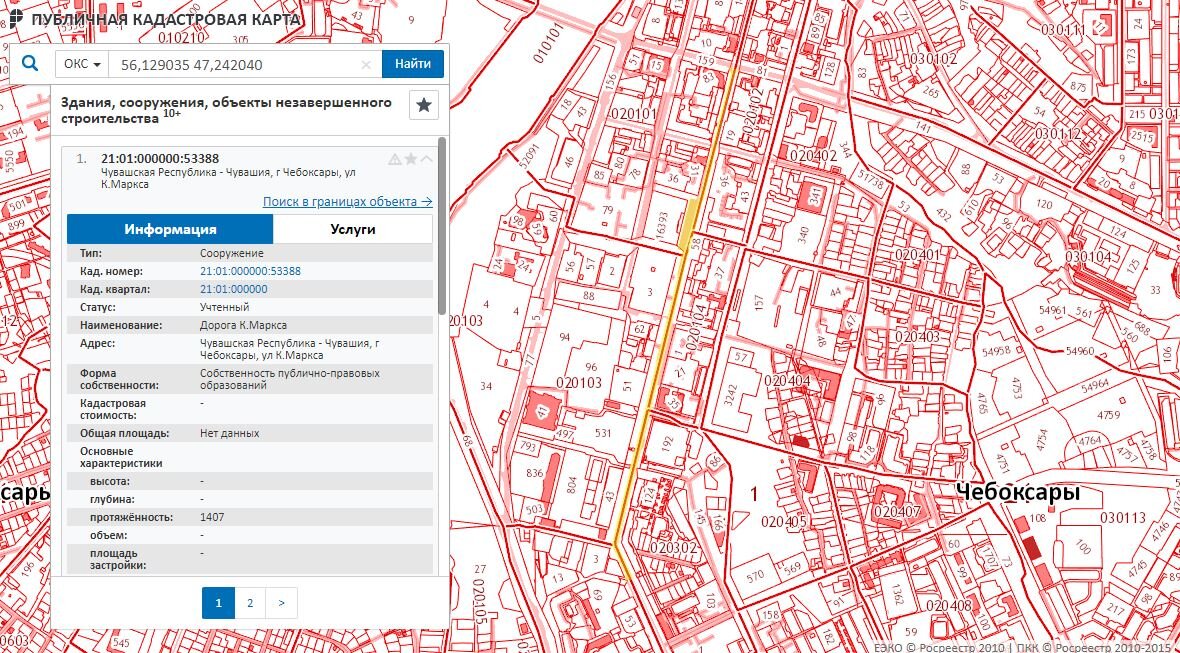Click the протяжённость value 1407
Viewport: 1180px width, 653px height.
pyautogui.click(x=212, y=518)
